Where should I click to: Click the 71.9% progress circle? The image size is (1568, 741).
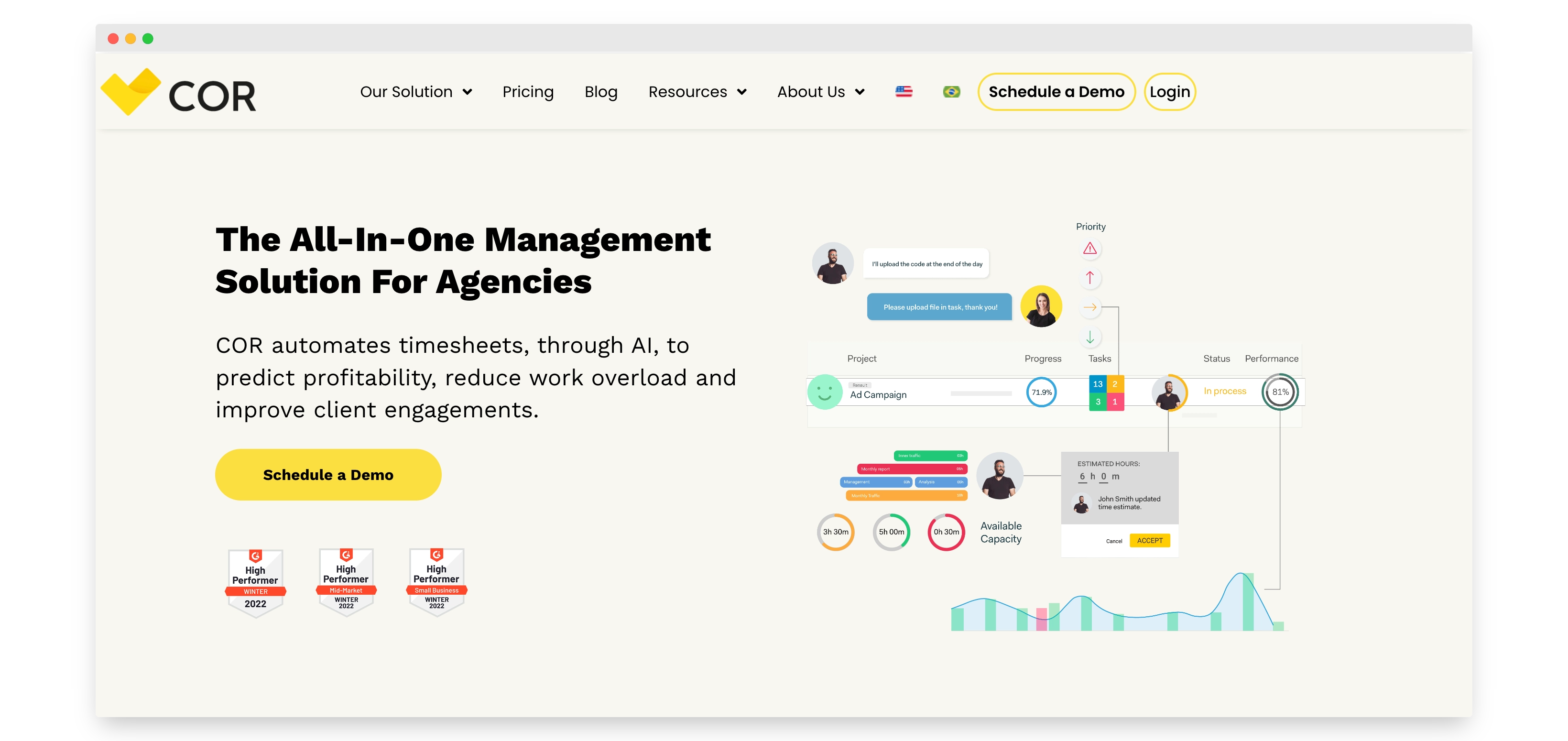[x=1042, y=392]
